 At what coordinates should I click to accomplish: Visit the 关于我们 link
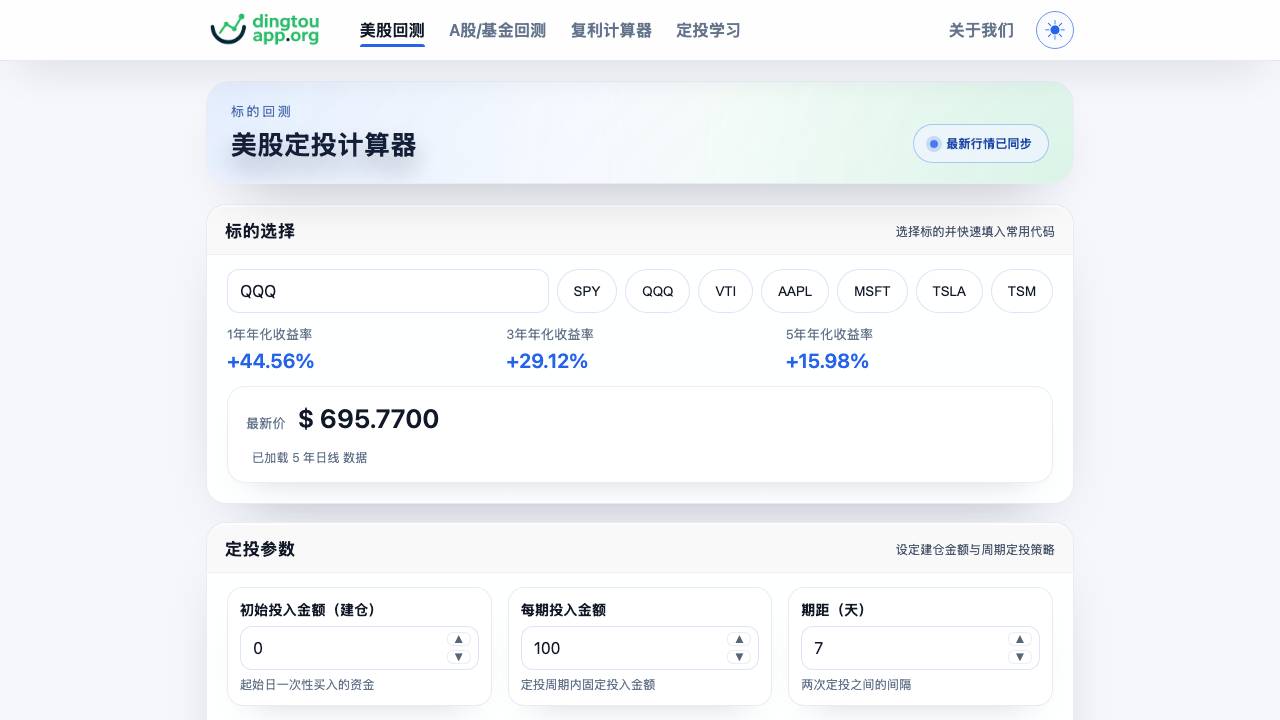(x=981, y=30)
